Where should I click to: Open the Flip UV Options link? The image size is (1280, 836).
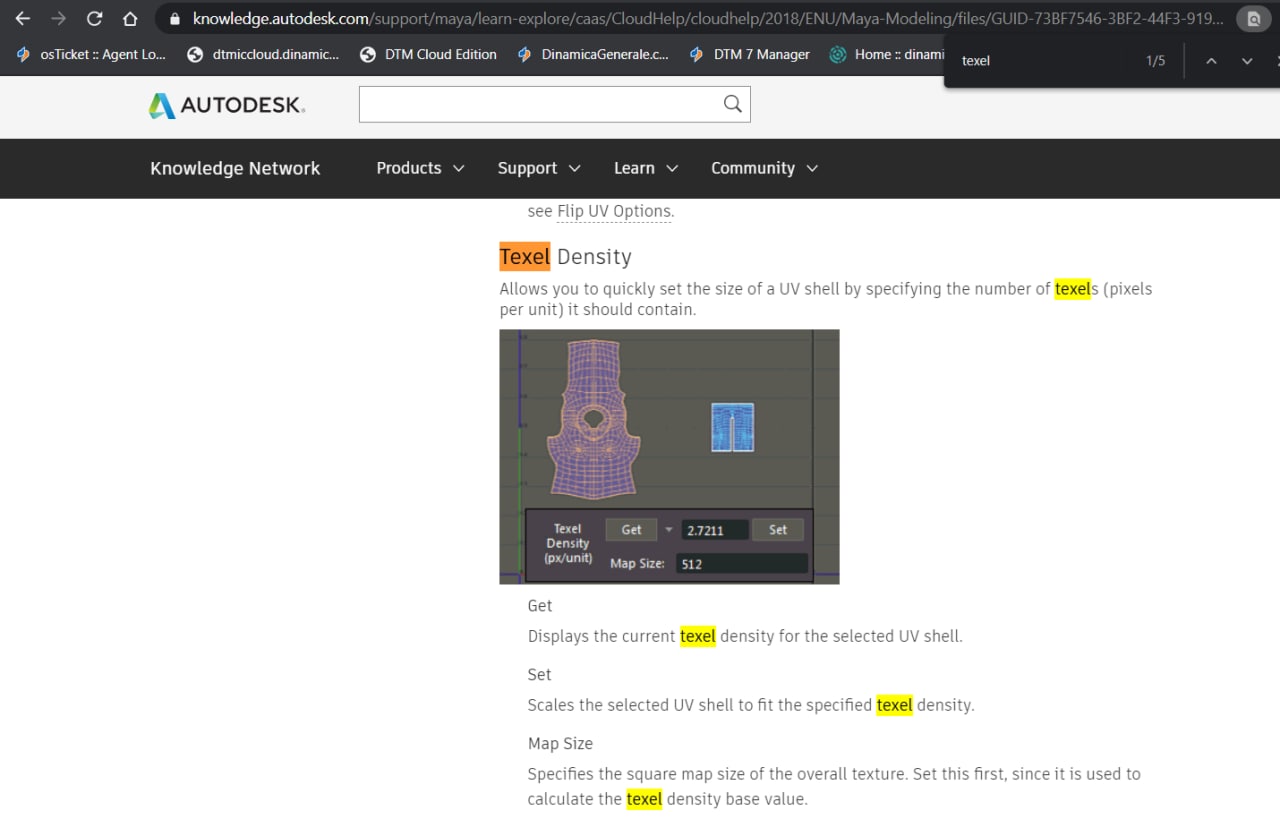click(614, 211)
